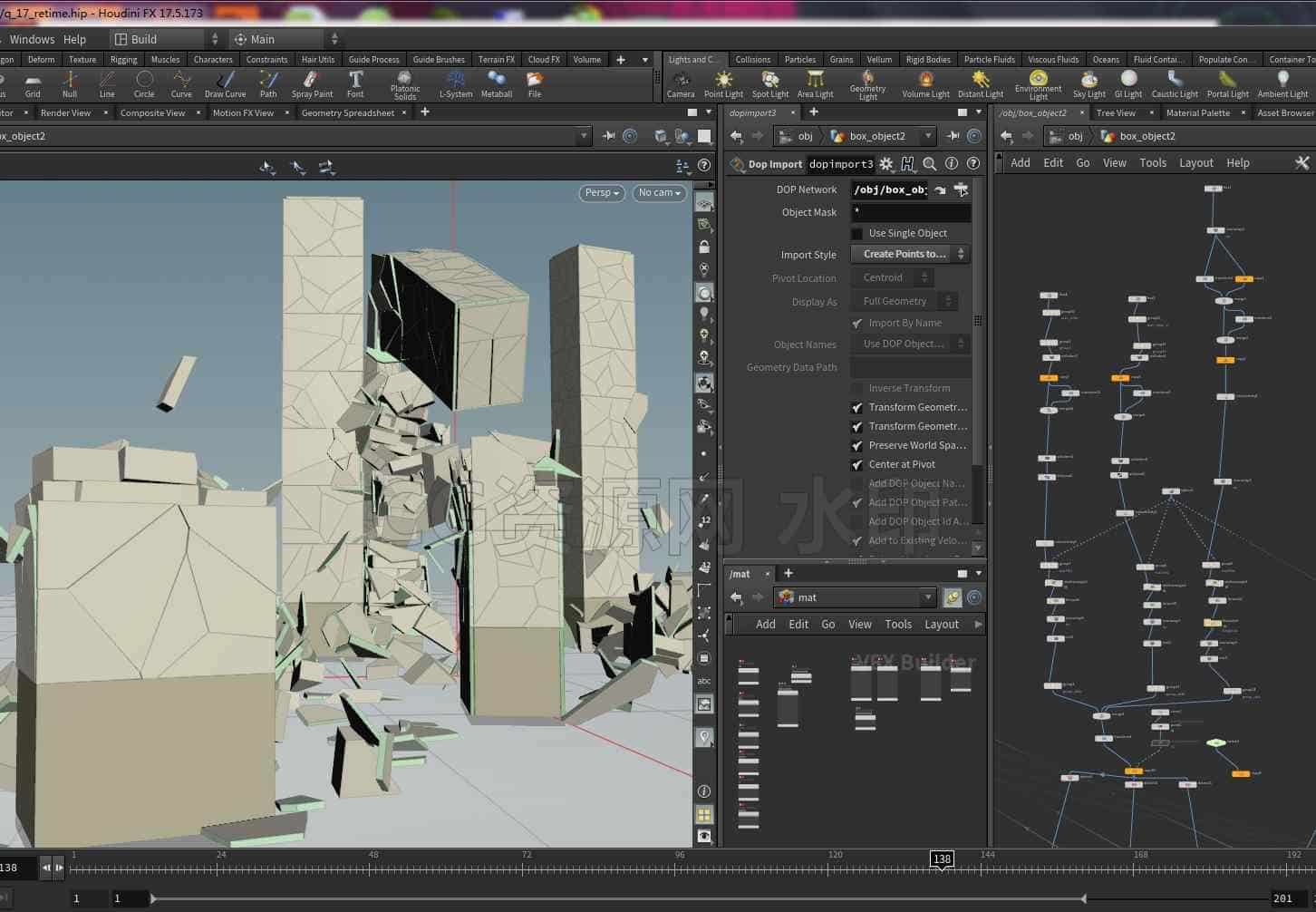
Task: Expand the Persp viewport camera menu
Action: [x=602, y=193]
